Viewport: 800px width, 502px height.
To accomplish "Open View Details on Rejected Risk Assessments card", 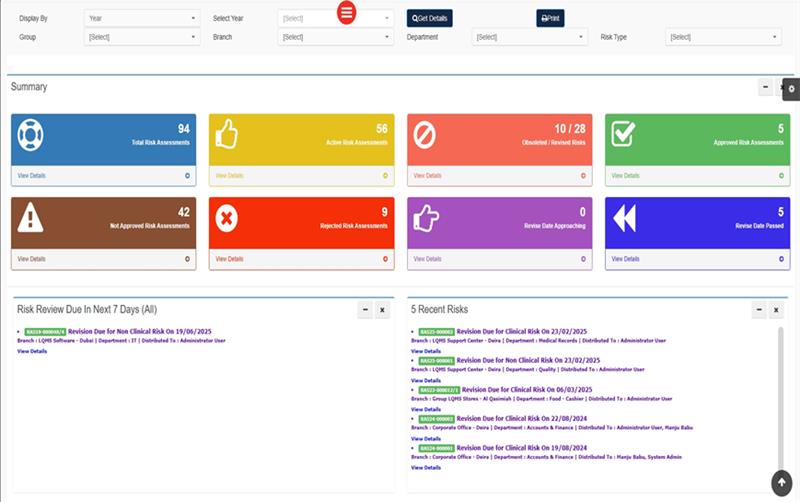I will pyautogui.click(x=230, y=259).
